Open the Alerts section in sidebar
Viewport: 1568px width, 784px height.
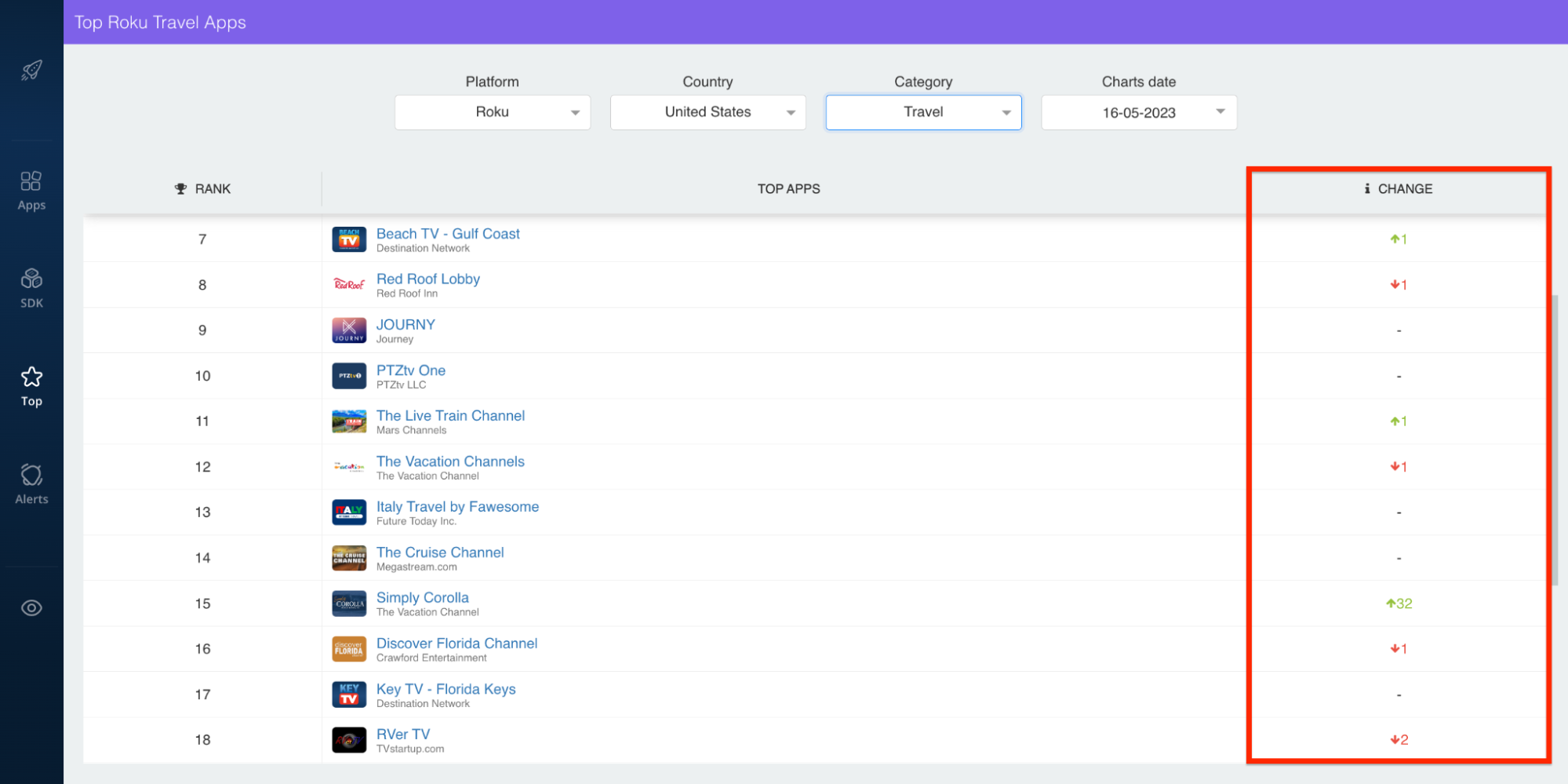[31, 484]
